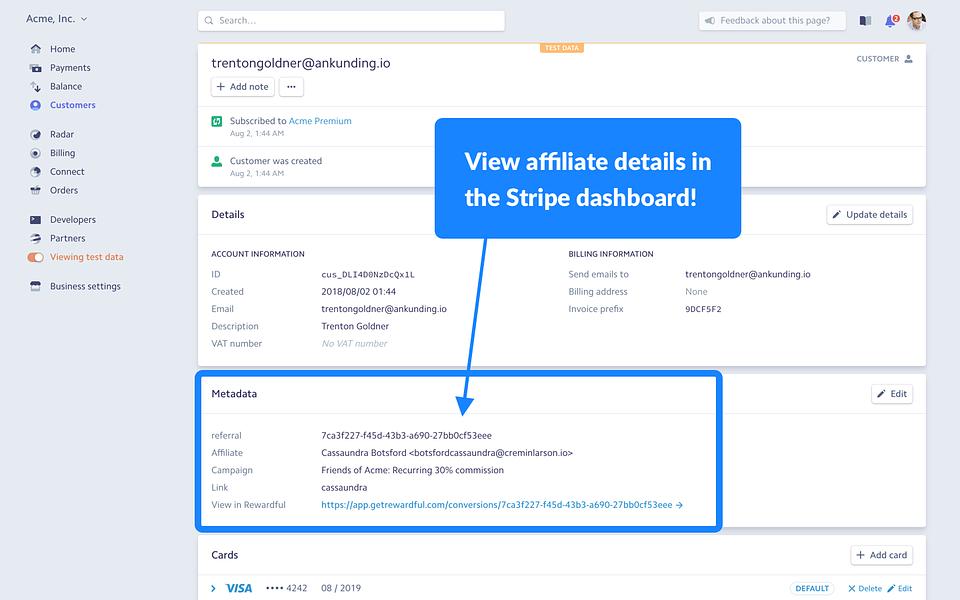Image resolution: width=960 pixels, height=600 pixels.
Task: Open Business settings label
Action: (x=85, y=286)
